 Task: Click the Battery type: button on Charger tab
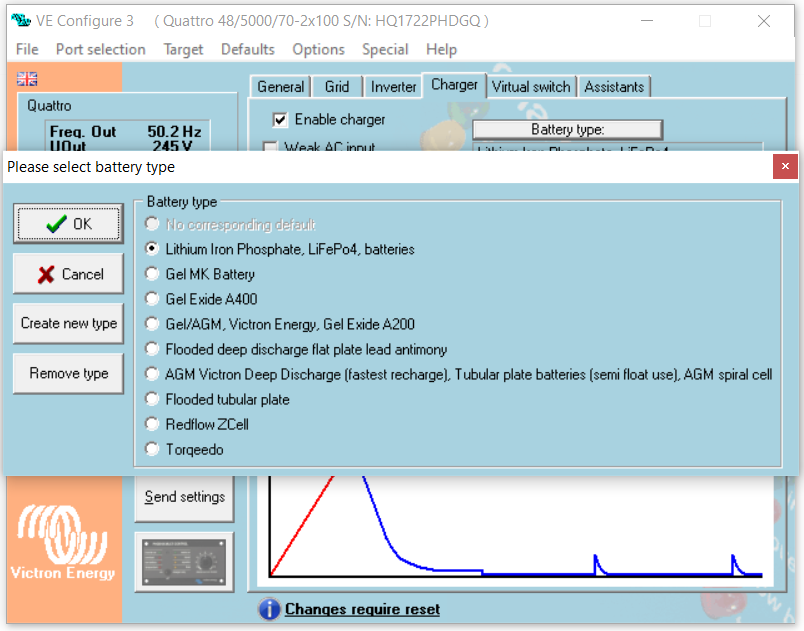point(567,129)
